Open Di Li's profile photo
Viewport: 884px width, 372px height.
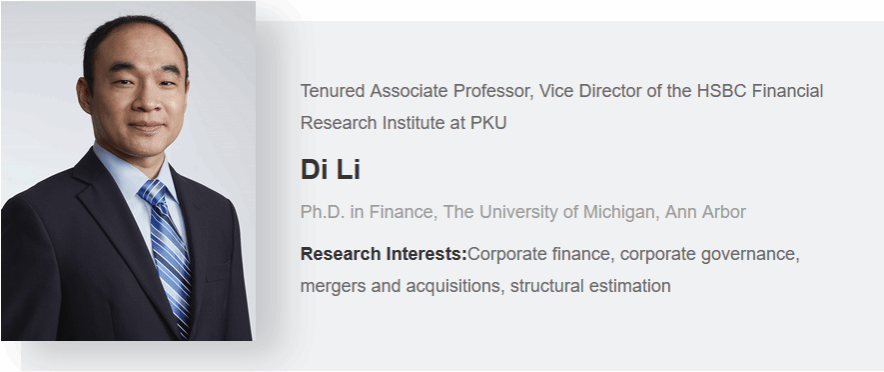pos(127,171)
